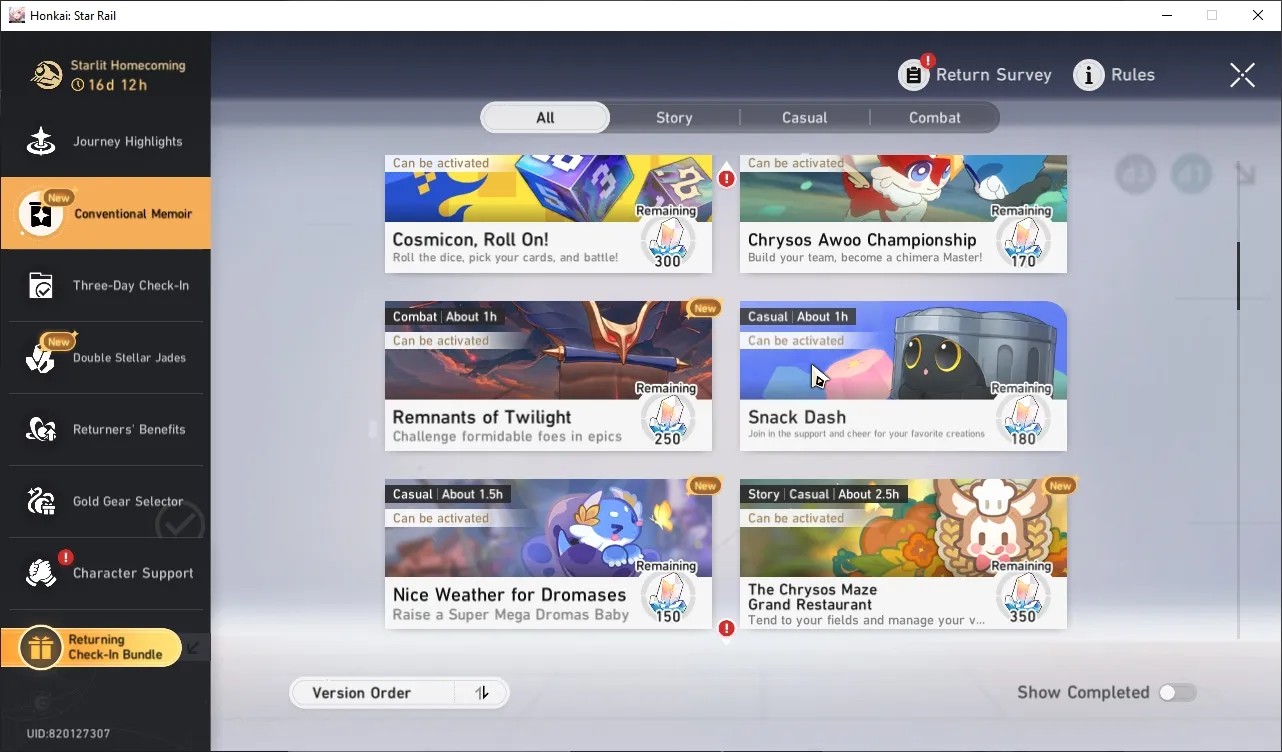Select the Conventional Memoir sidebar icon
Image resolution: width=1282 pixels, height=752 pixels.
tap(41, 214)
